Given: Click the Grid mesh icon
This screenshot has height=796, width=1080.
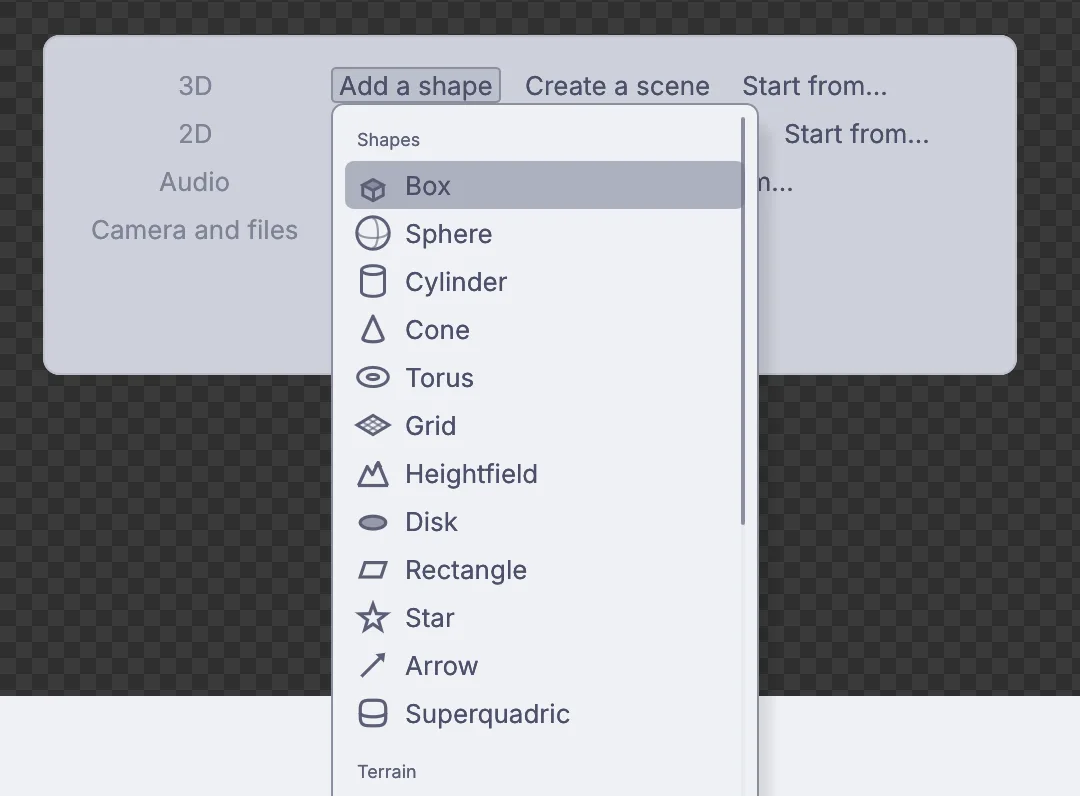Looking at the screenshot, I should click(x=373, y=426).
